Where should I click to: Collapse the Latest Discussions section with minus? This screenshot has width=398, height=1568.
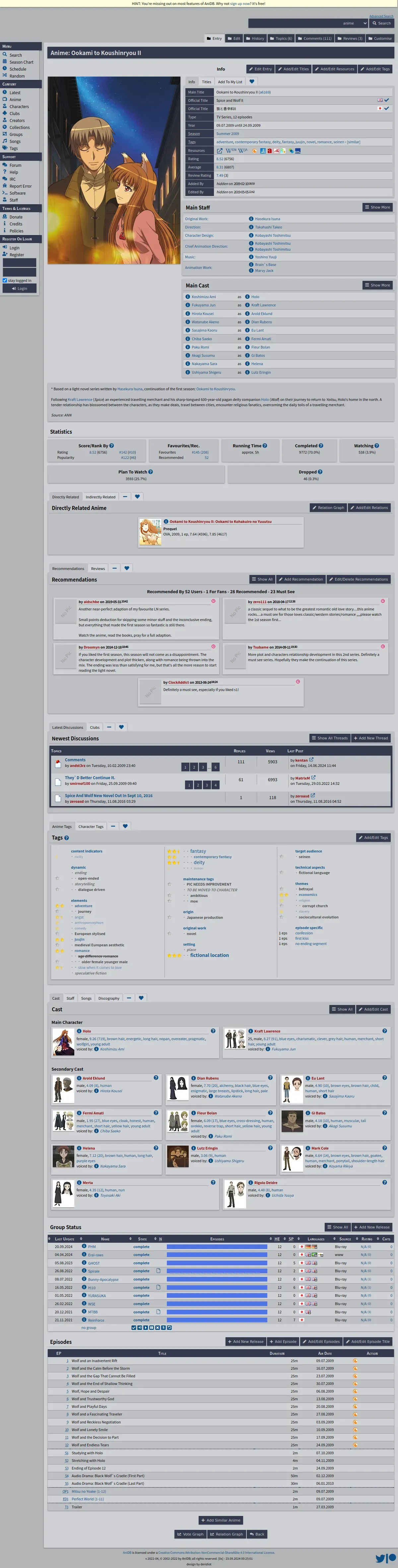[x=109, y=727]
